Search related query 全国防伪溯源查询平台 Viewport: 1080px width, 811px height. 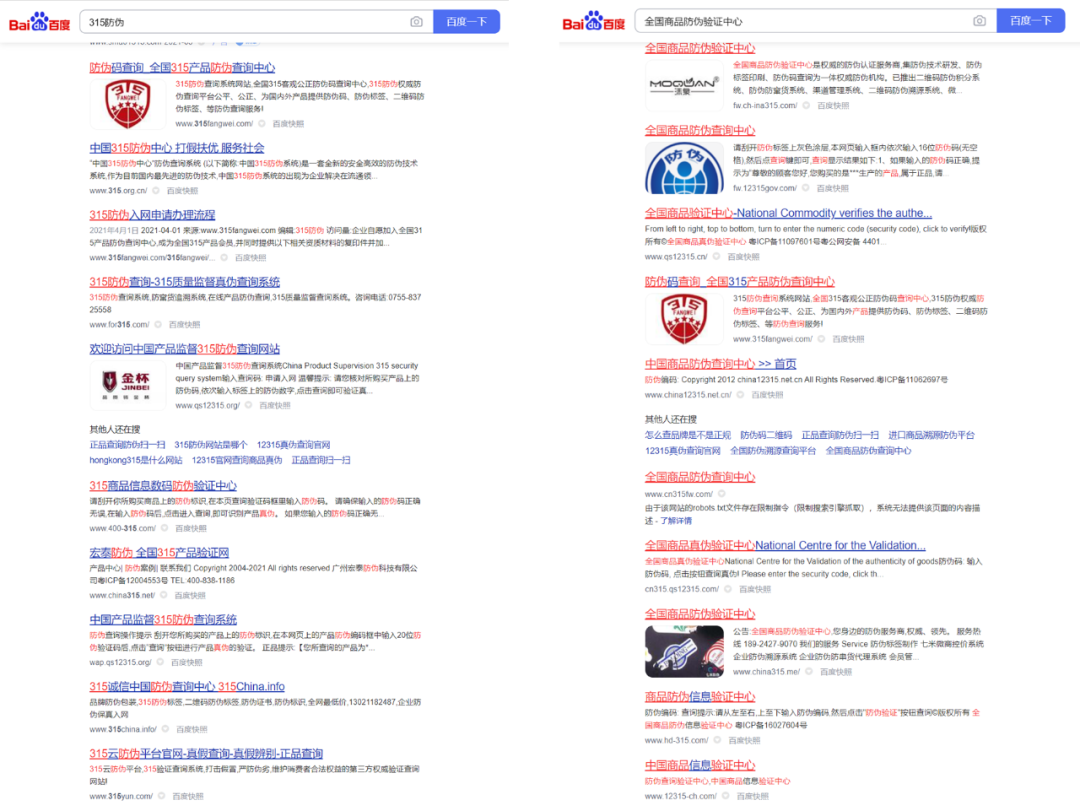[773, 451]
